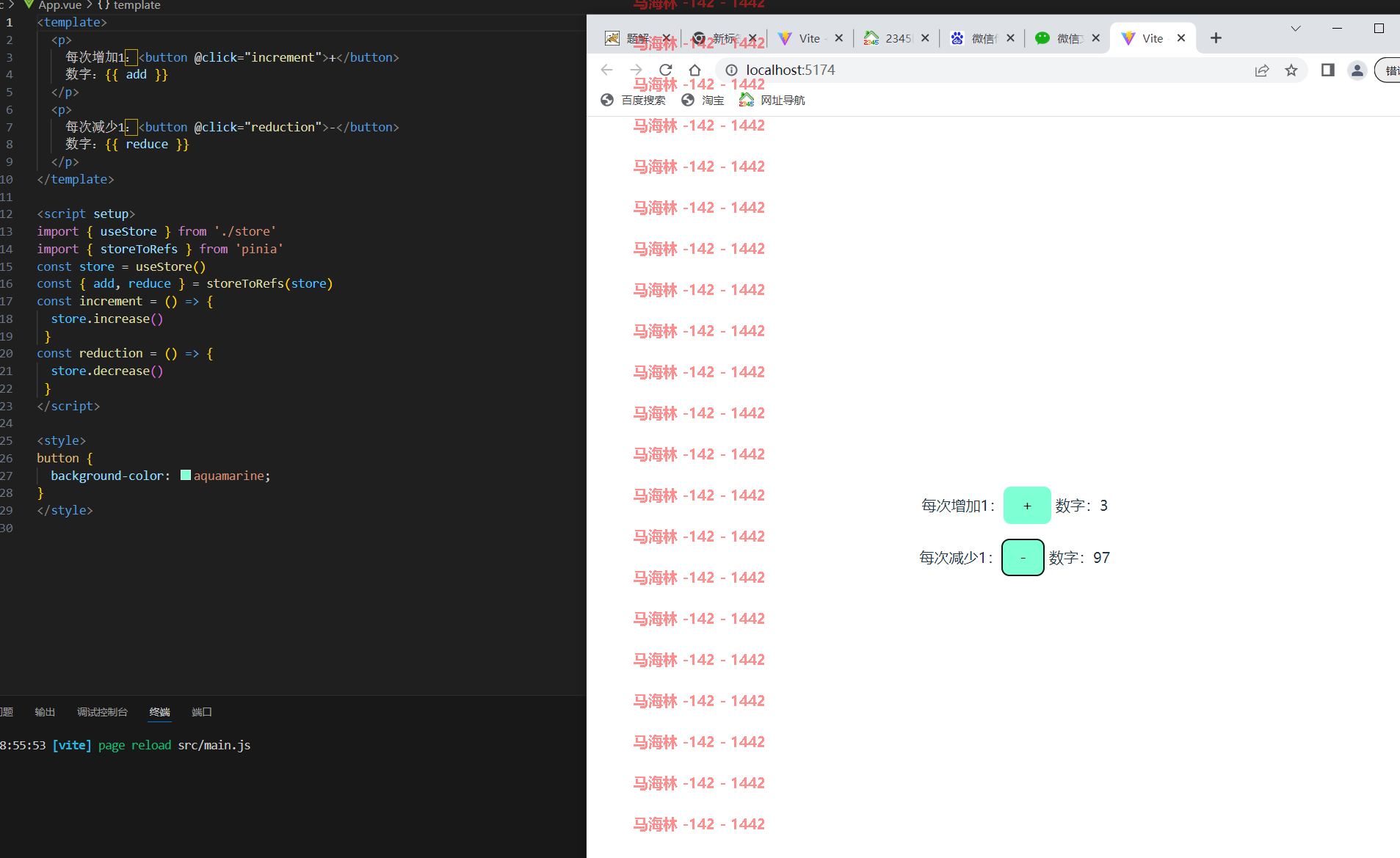Click the '数字: 97' value on the page
Viewport: 1400px width, 858px height.
click(x=1079, y=558)
